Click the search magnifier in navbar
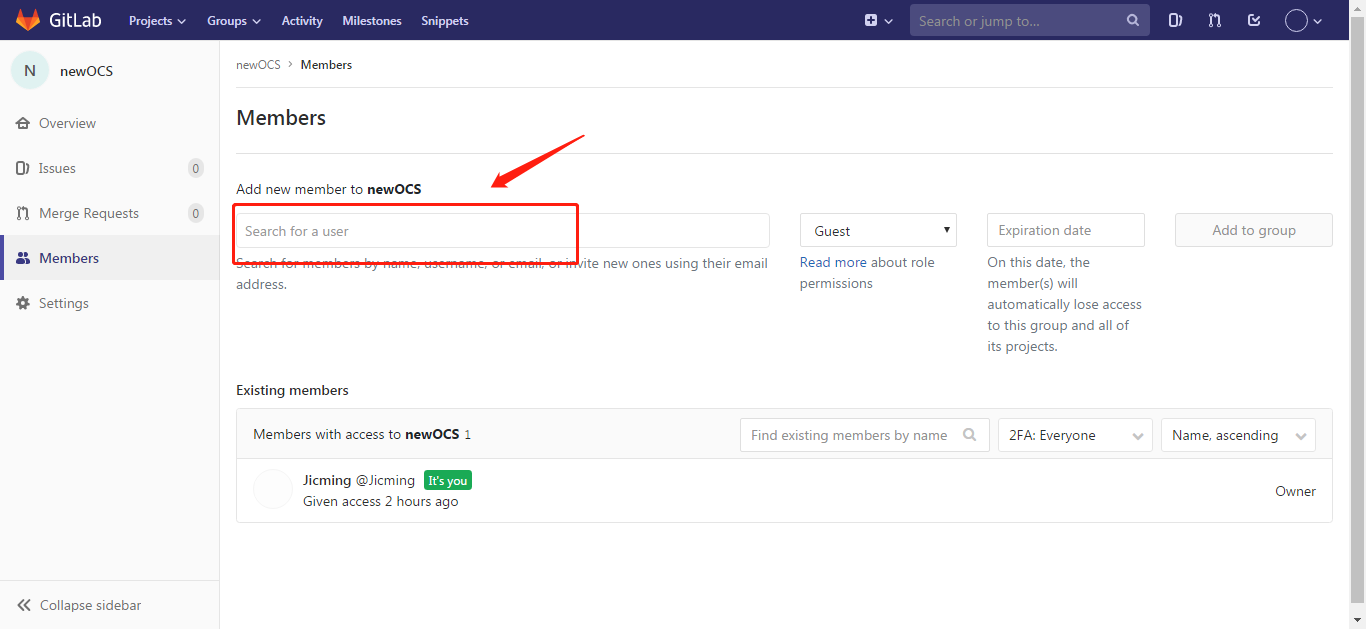 coord(1132,20)
